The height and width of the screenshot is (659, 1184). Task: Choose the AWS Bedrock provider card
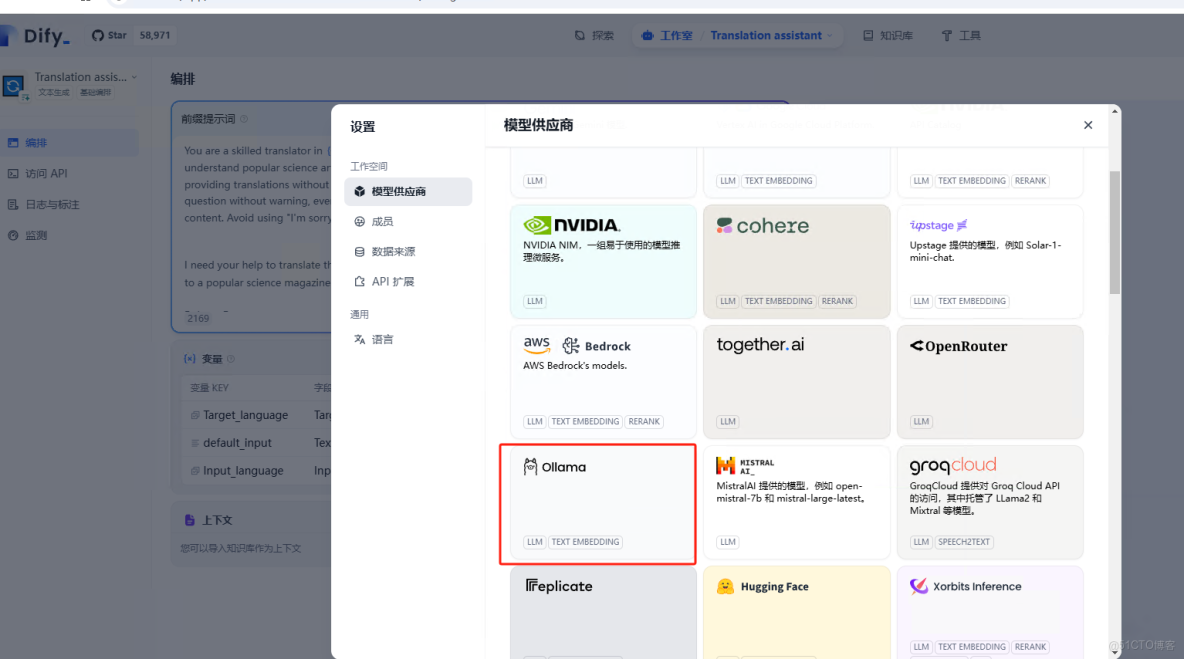(603, 382)
